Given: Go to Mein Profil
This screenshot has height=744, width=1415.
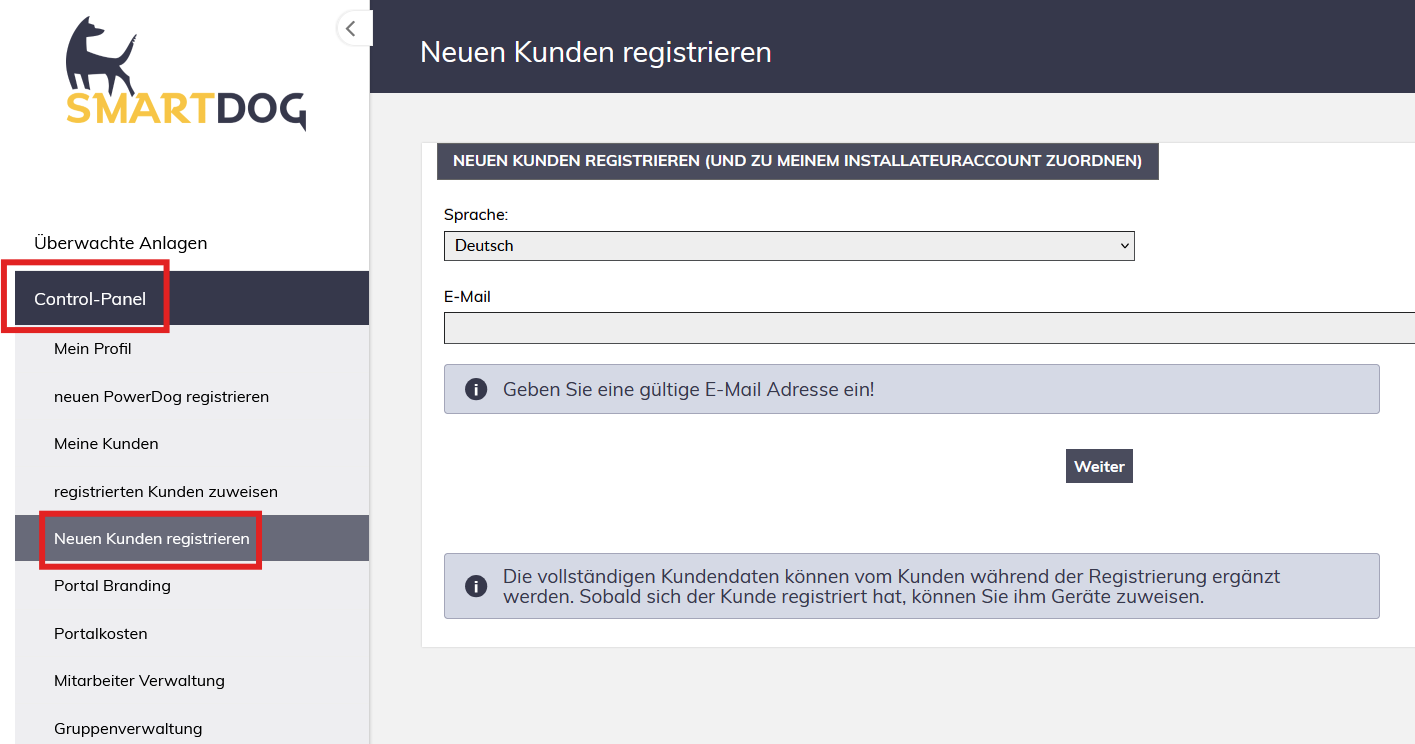Looking at the screenshot, I should point(93,349).
